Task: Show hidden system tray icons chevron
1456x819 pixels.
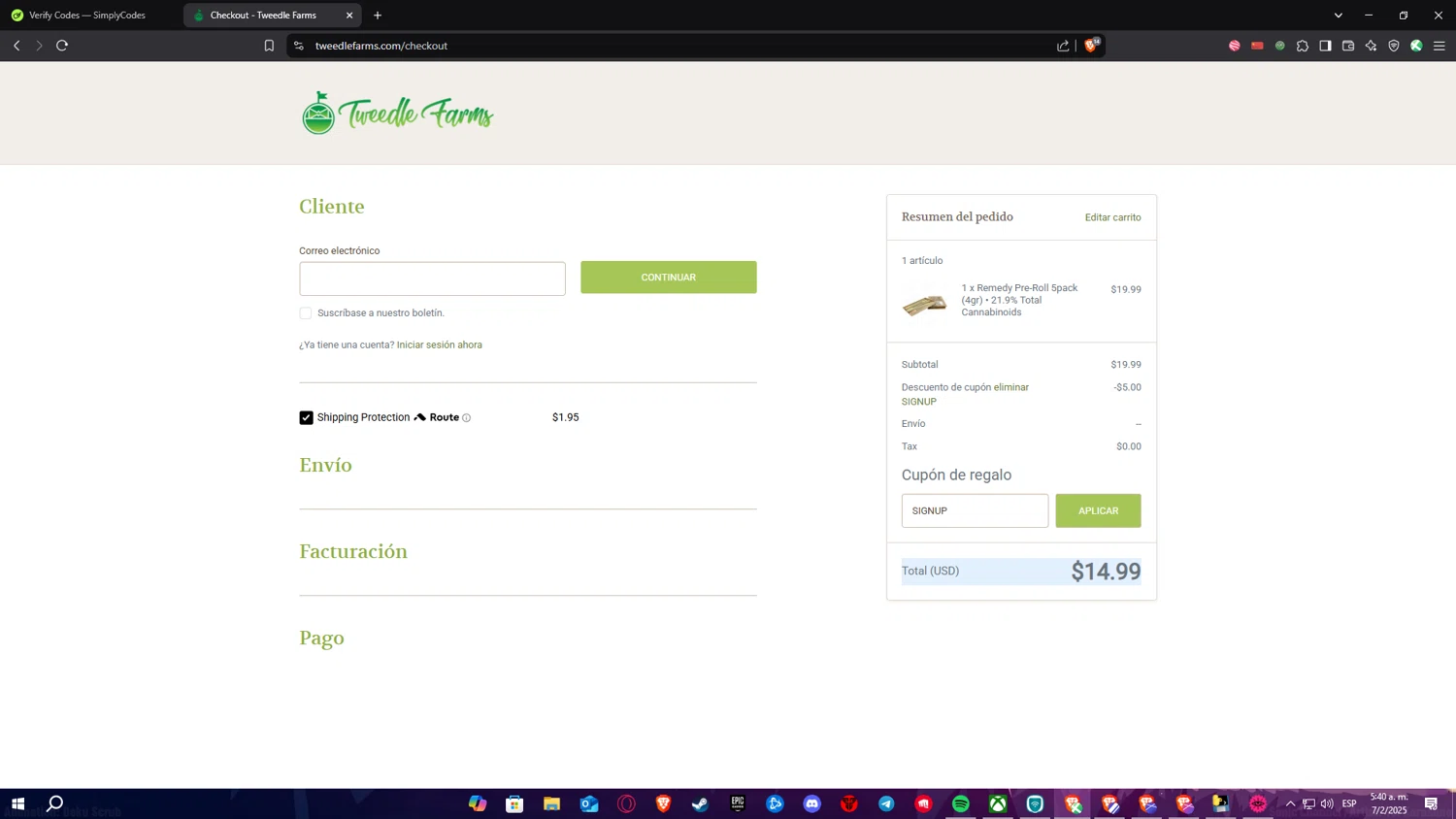Action: 1290,803
